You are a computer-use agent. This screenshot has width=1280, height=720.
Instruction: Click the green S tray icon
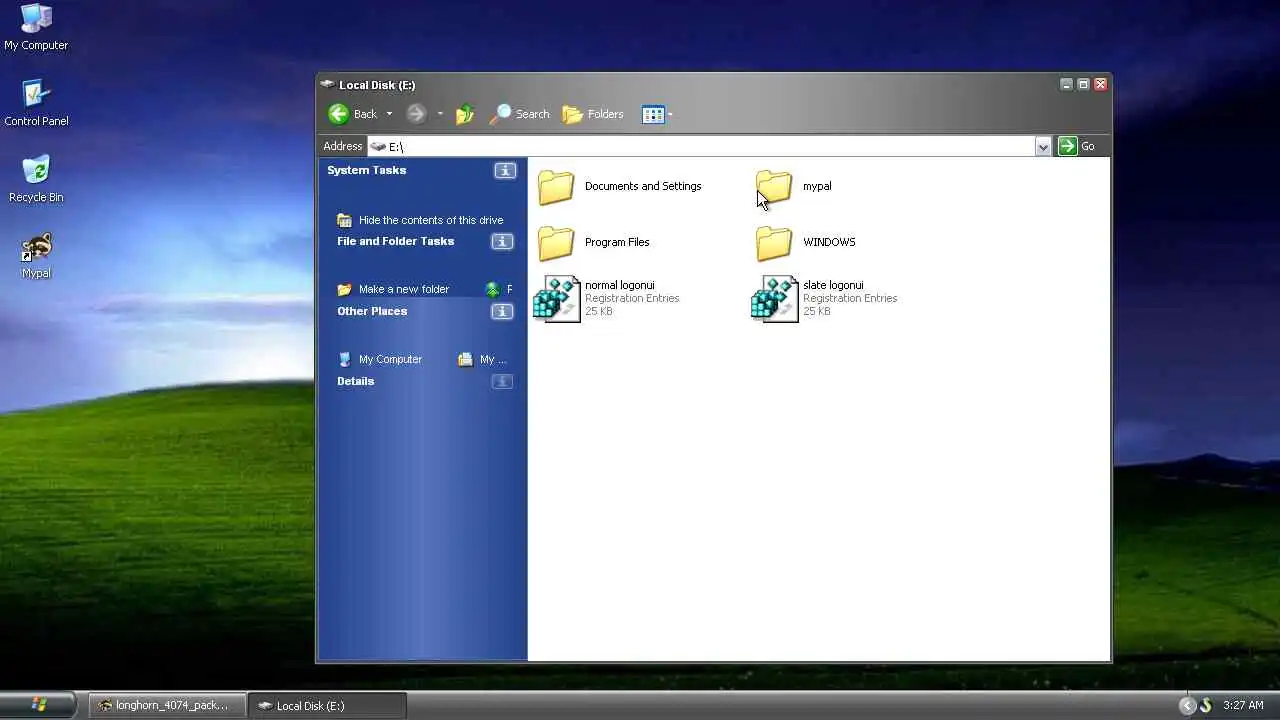point(1205,705)
